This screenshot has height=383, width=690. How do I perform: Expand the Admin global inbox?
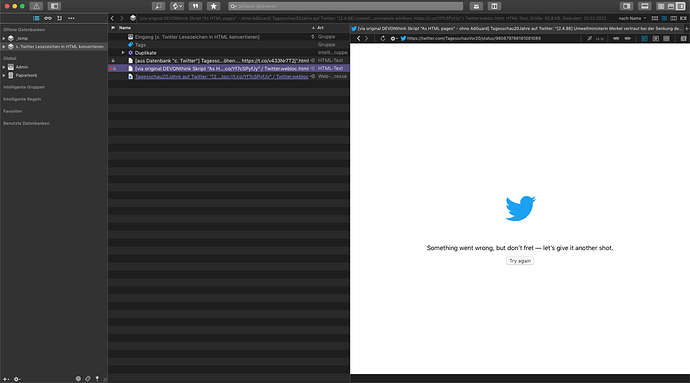(x=4, y=67)
